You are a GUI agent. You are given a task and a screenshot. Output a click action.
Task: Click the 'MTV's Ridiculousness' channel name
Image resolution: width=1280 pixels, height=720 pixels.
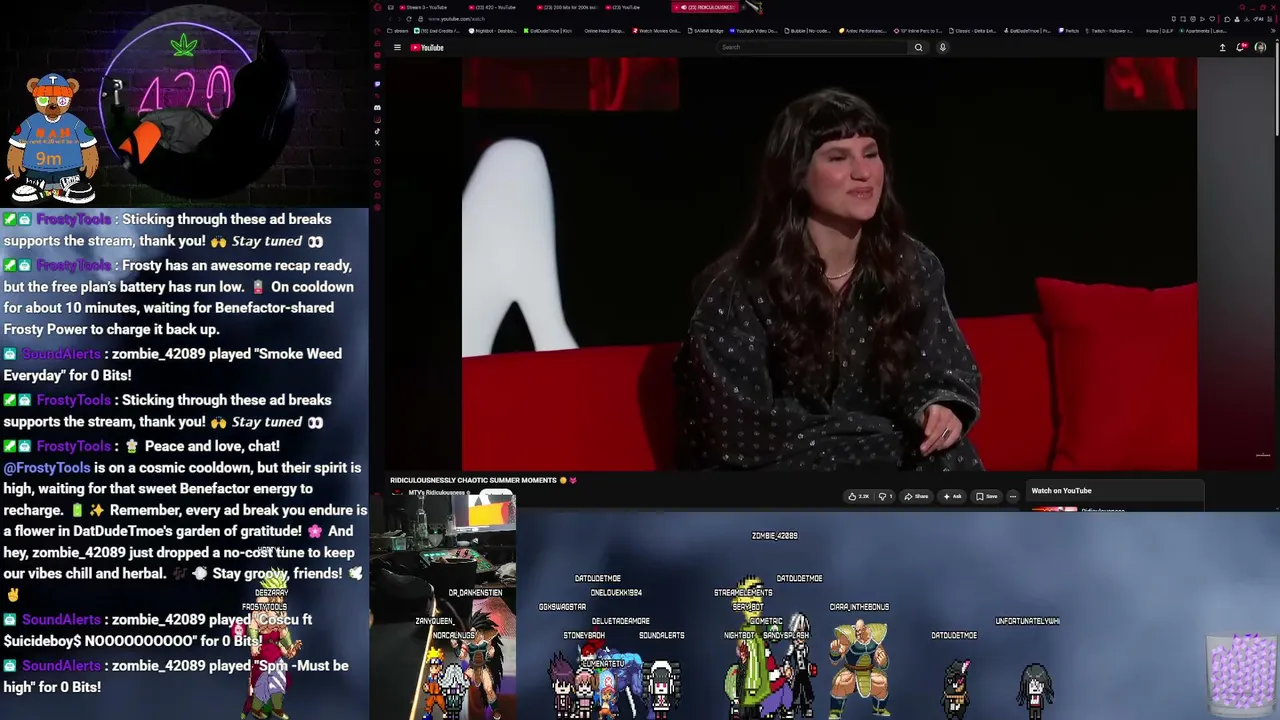click(438, 492)
